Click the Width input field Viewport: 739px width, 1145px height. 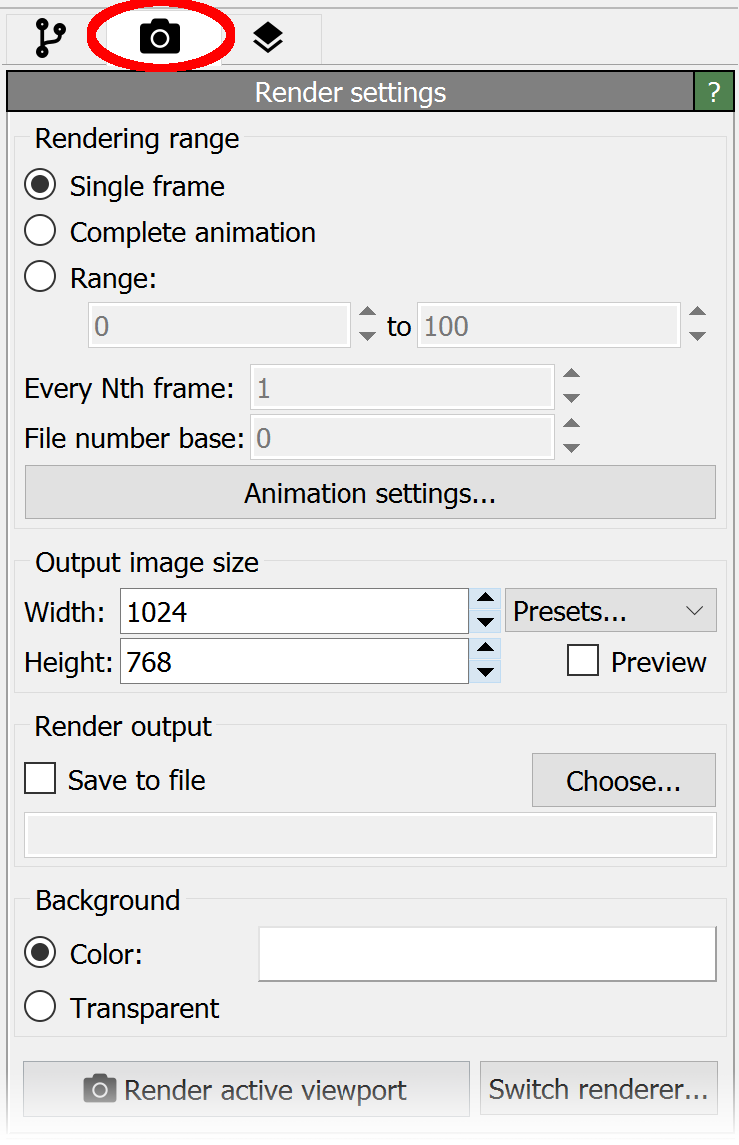(293, 611)
